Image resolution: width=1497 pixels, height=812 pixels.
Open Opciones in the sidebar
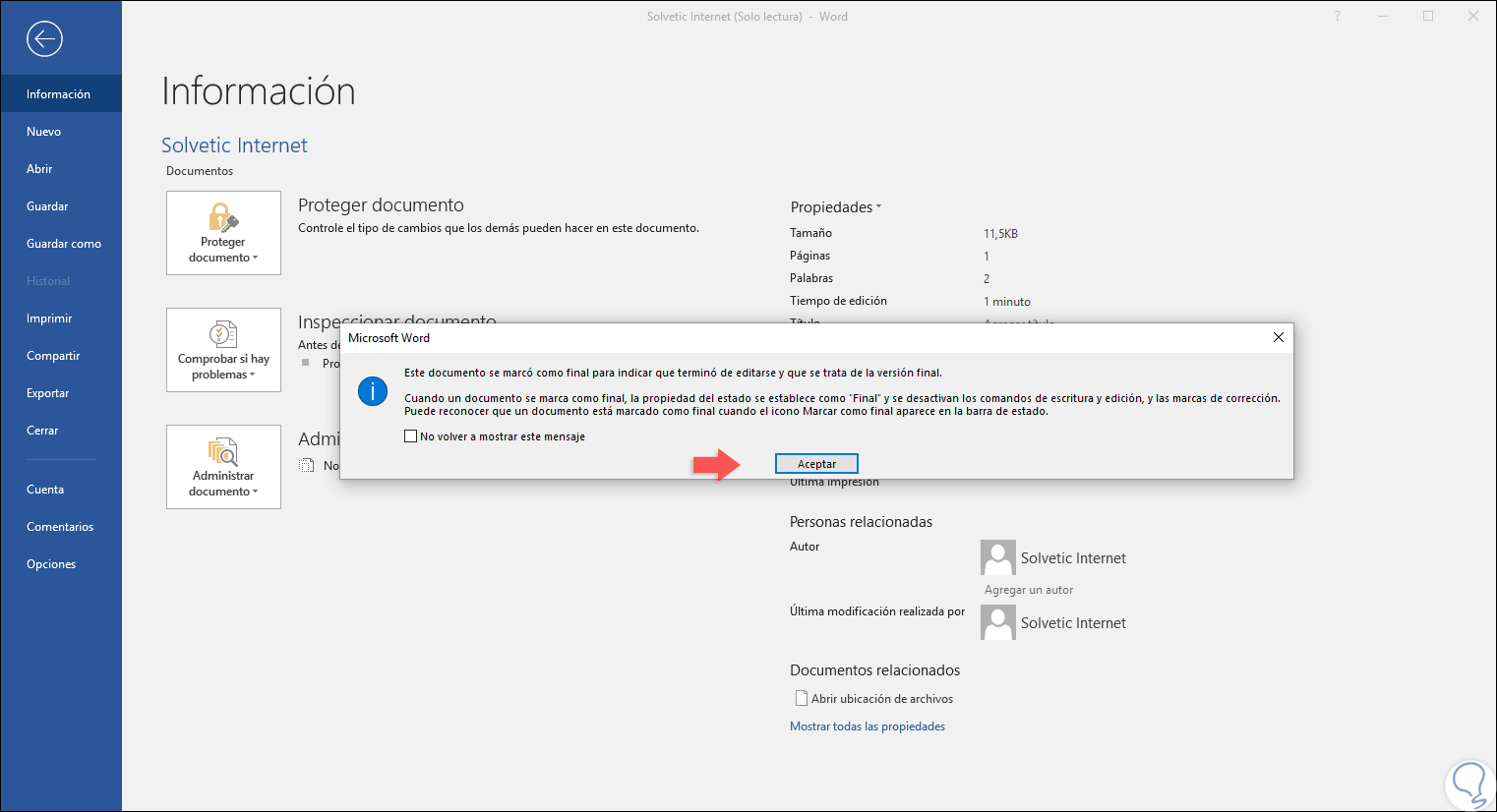pos(61,564)
